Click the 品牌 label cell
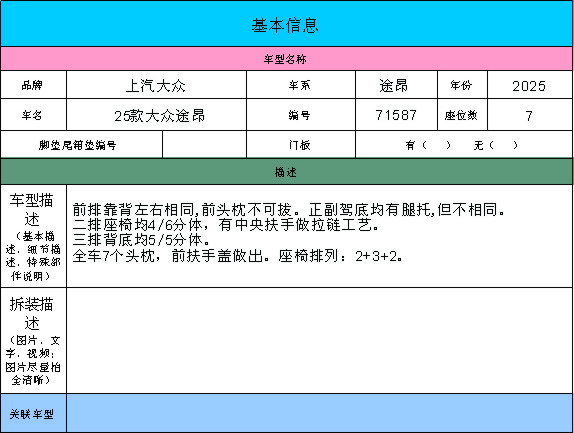Image resolution: width=574 pixels, height=433 pixels. (x=33, y=85)
